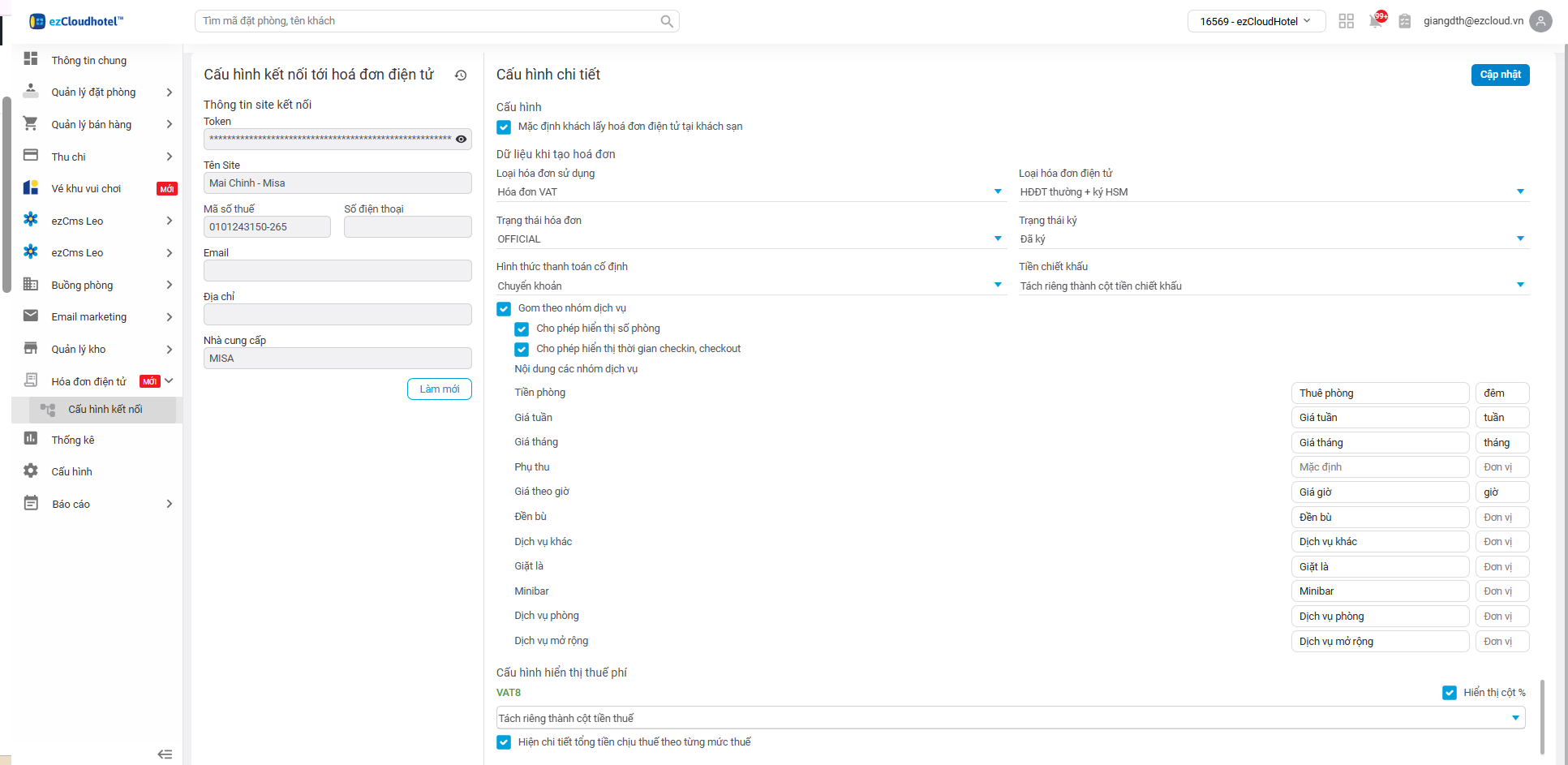This screenshot has height=765, width=1568.
Task: Reveal the hidden Token value
Action: (461, 139)
